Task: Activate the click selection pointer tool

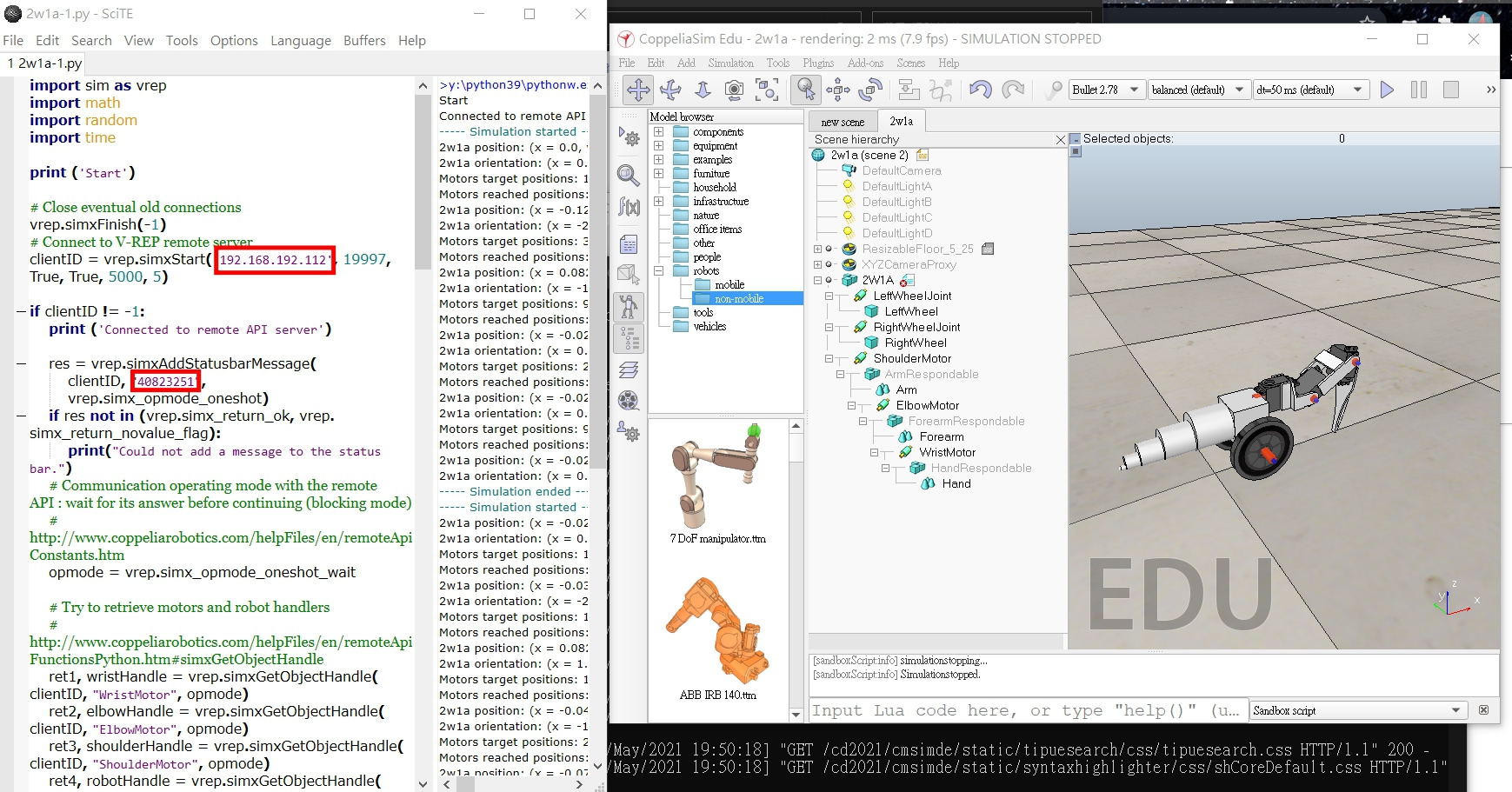Action: pyautogui.click(x=806, y=90)
